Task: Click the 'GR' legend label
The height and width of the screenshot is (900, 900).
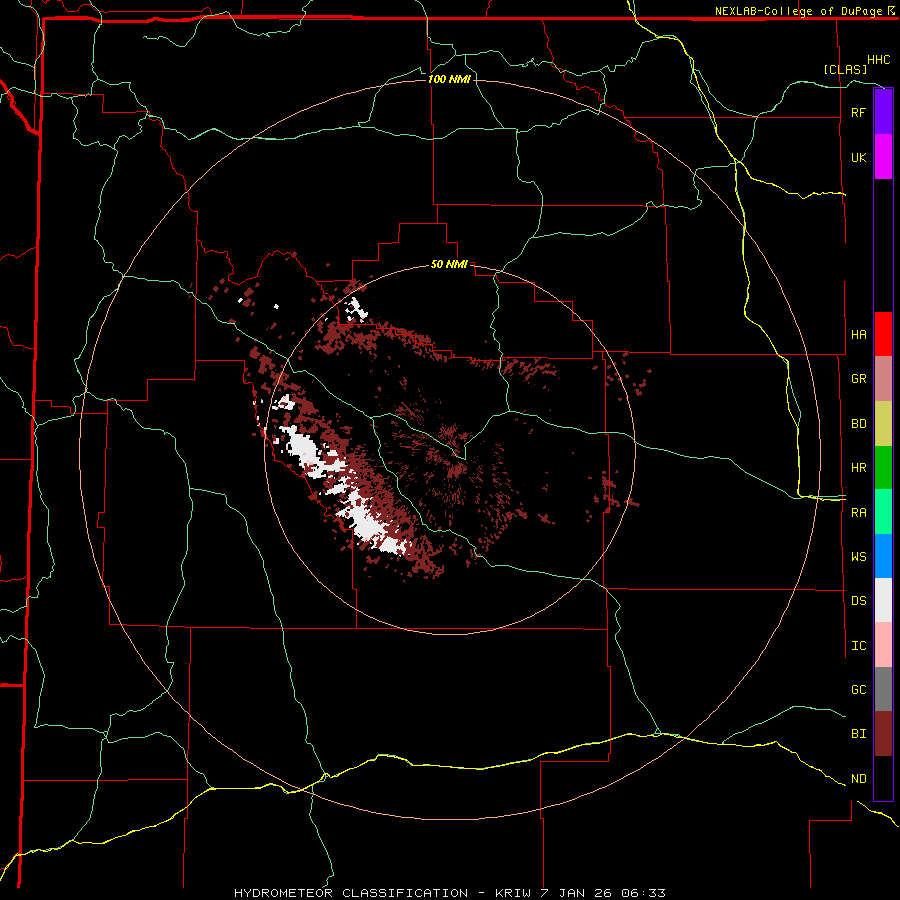Action: tap(858, 379)
